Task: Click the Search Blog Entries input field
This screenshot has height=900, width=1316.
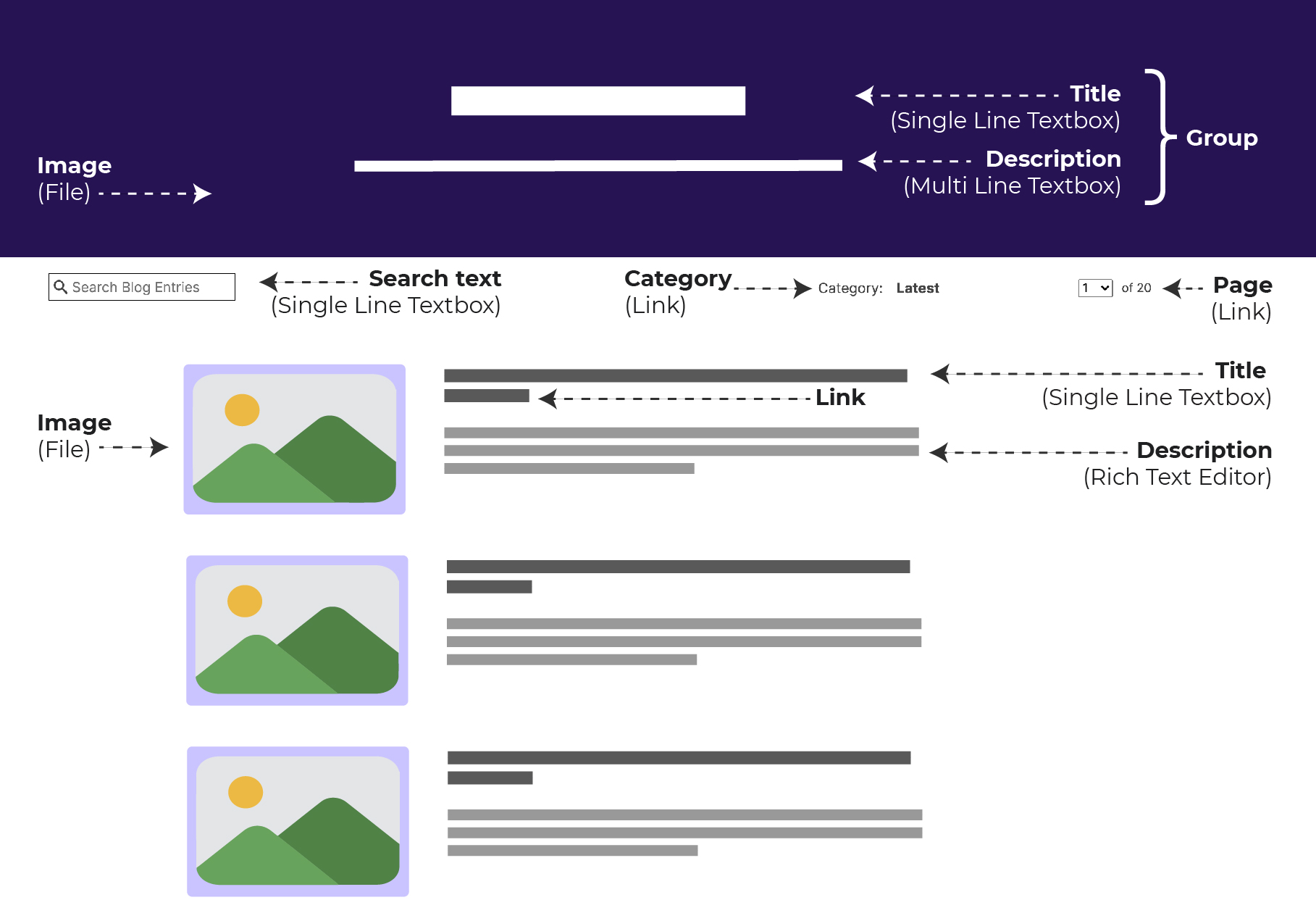Action: [142, 287]
